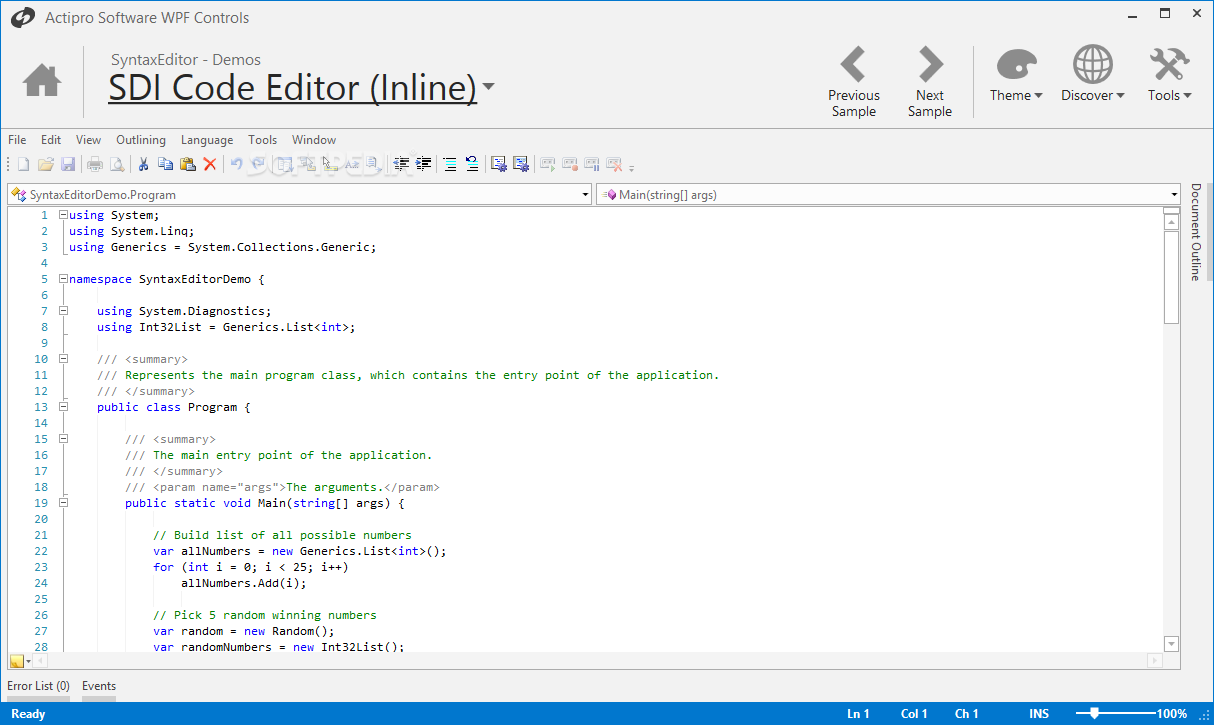Click the Ln 1 status bar entry
Viewport: 1214px width, 725px height.
click(858, 714)
